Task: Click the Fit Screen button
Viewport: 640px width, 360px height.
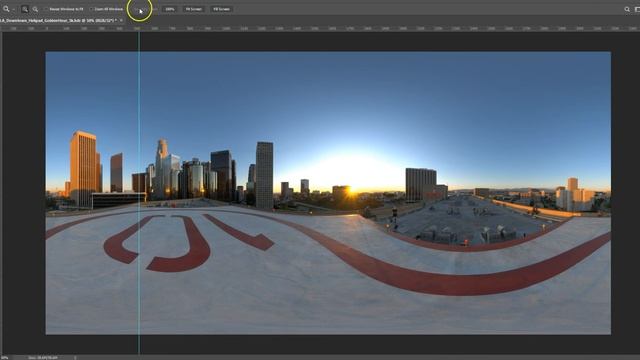Action: 193,9
